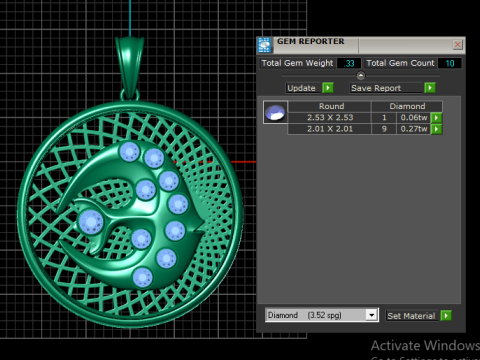Select the 2.53 X 2.53 gem size row
Image resolution: width=480 pixels, height=360 pixels.
click(330, 118)
